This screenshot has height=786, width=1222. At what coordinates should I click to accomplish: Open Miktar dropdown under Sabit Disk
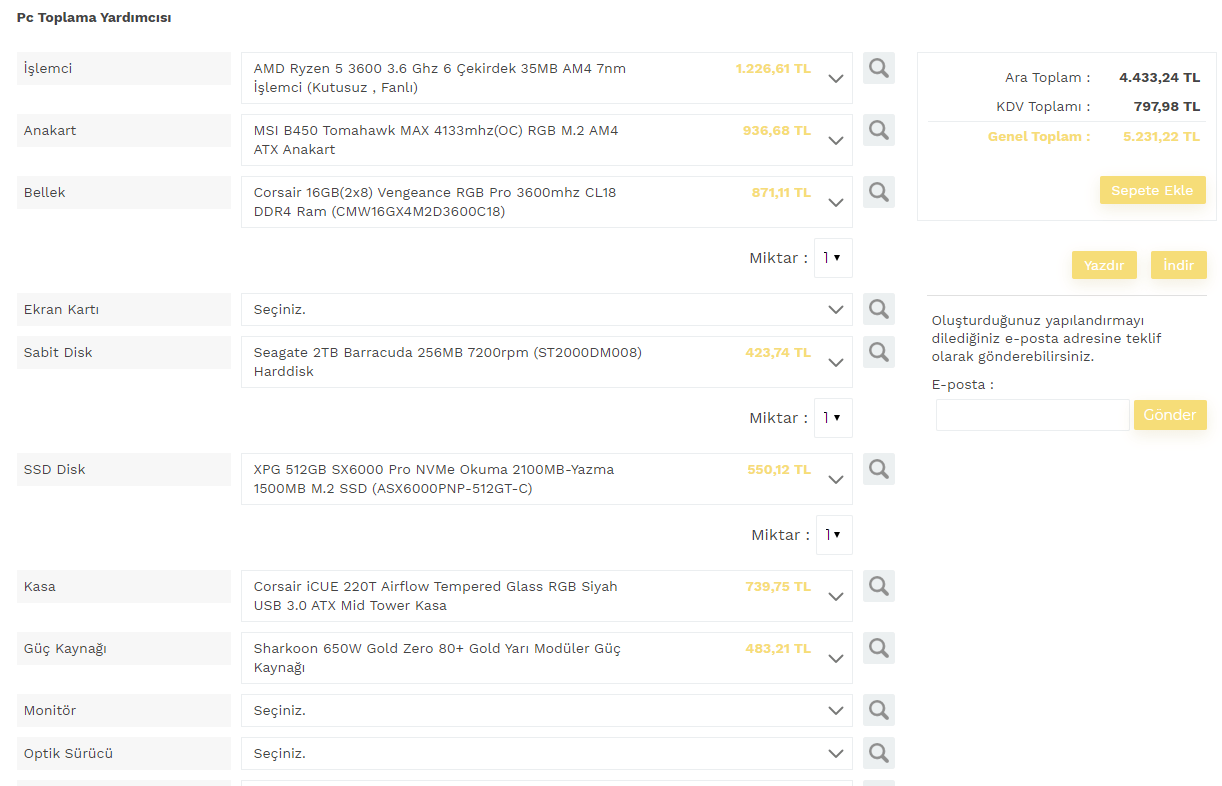pos(832,418)
